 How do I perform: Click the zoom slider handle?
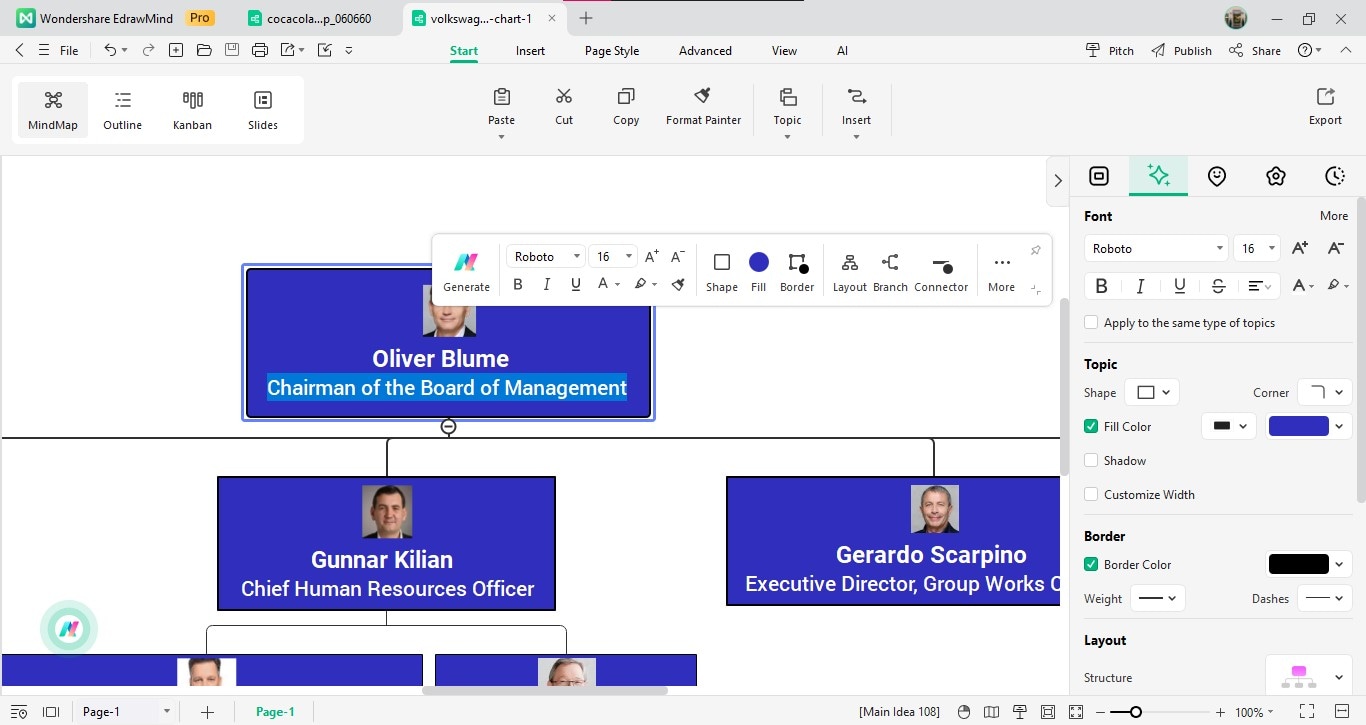[x=1135, y=712]
